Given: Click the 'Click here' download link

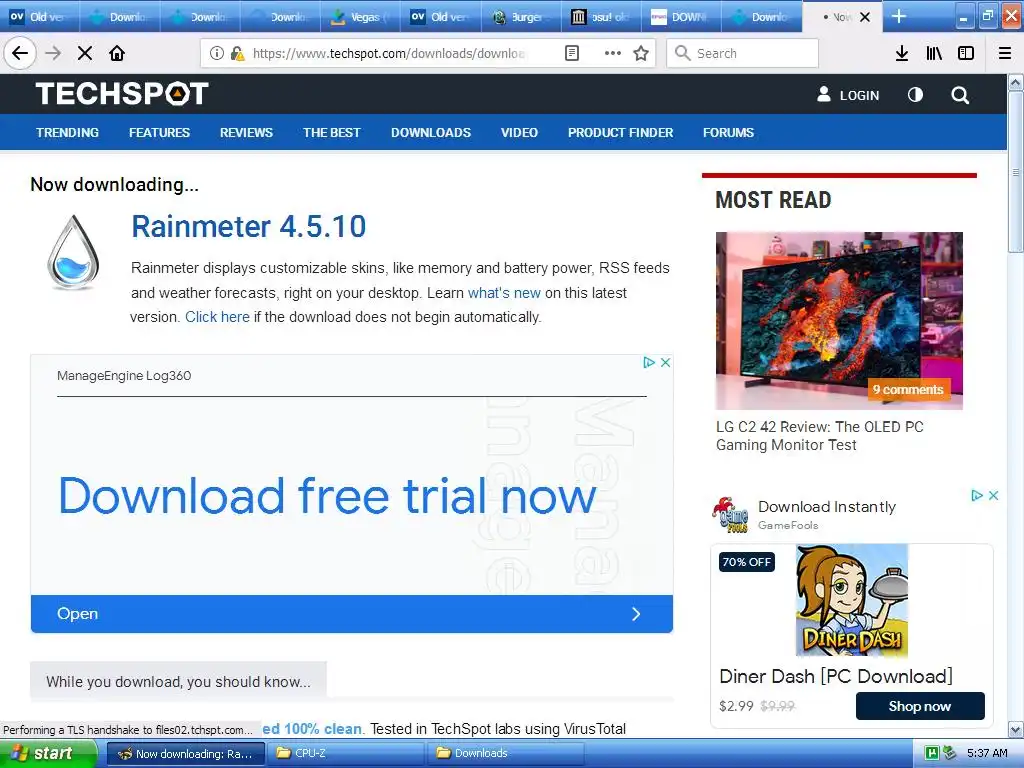Looking at the screenshot, I should click(217, 317).
